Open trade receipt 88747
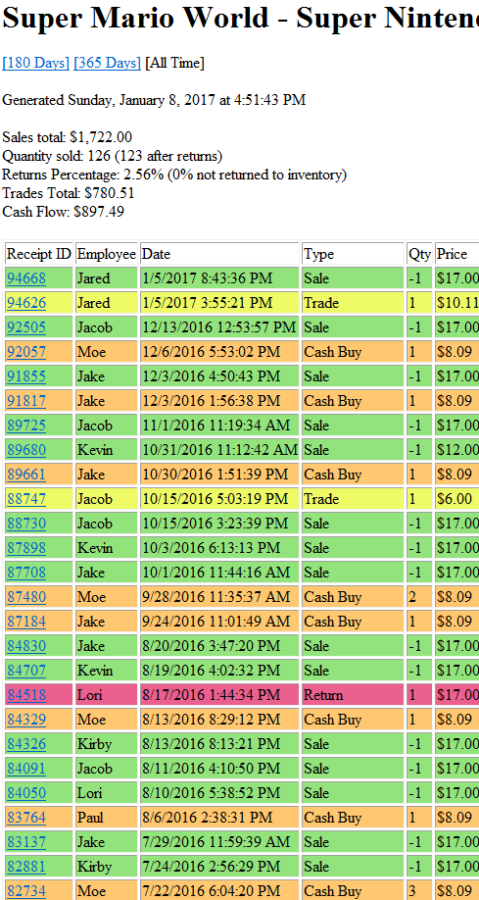 pyautogui.click(x=26, y=499)
